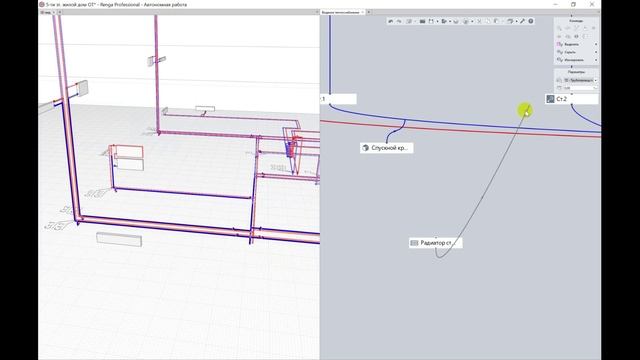Close the Водяное отопление tab
Image resolution: width=640 pixels, height=360 pixels.
click(x=362, y=12)
